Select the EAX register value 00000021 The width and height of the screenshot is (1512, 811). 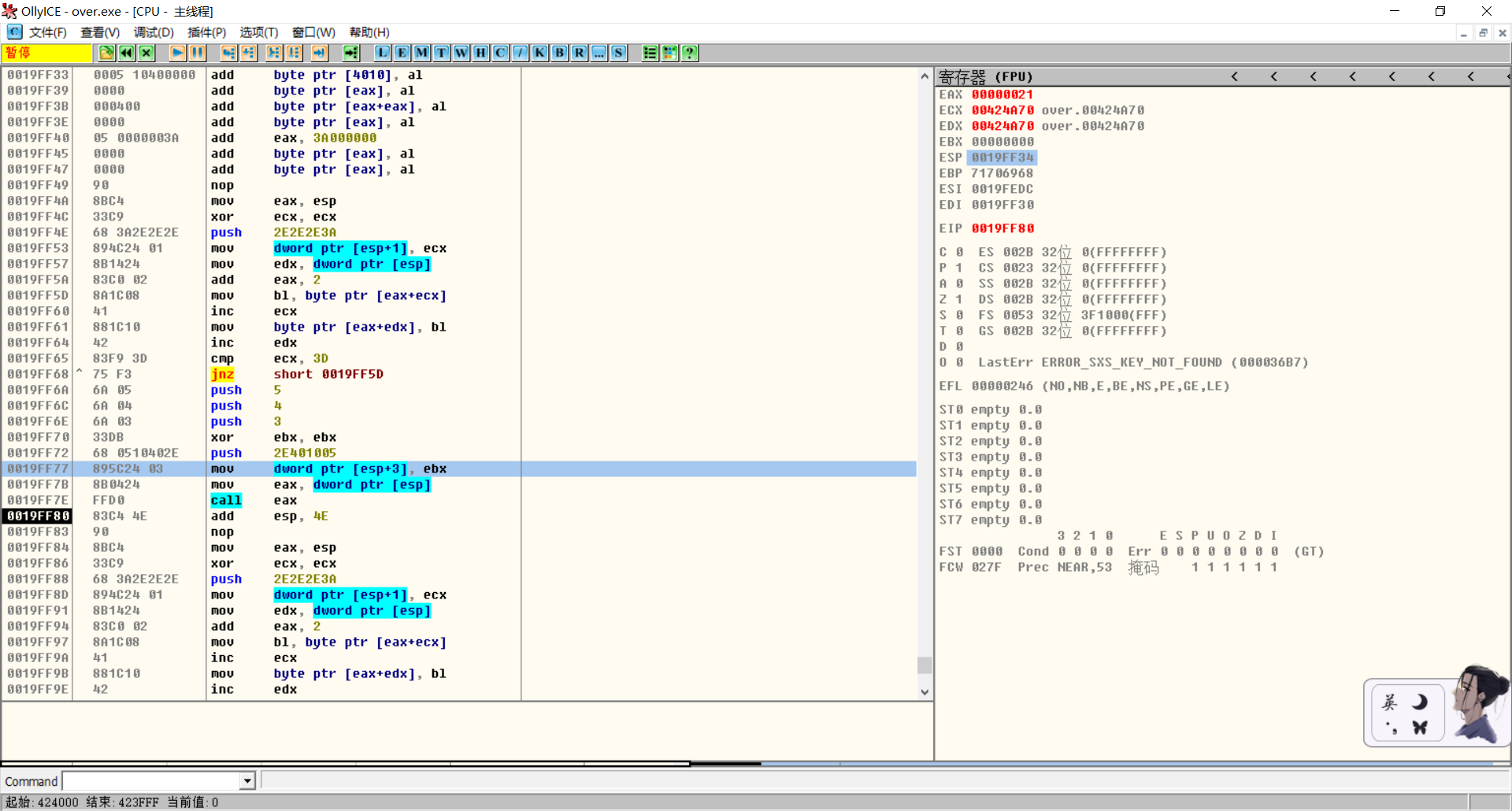pyautogui.click(x=1002, y=94)
